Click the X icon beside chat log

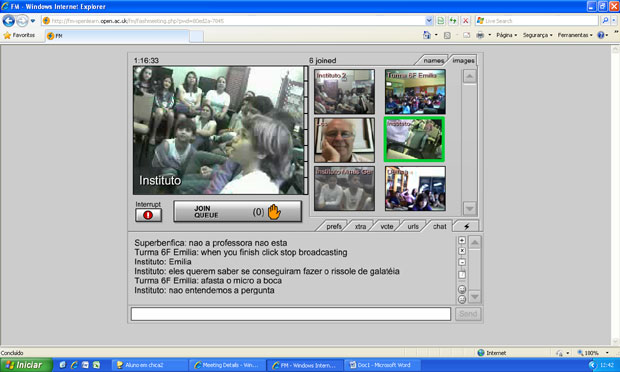point(461,251)
